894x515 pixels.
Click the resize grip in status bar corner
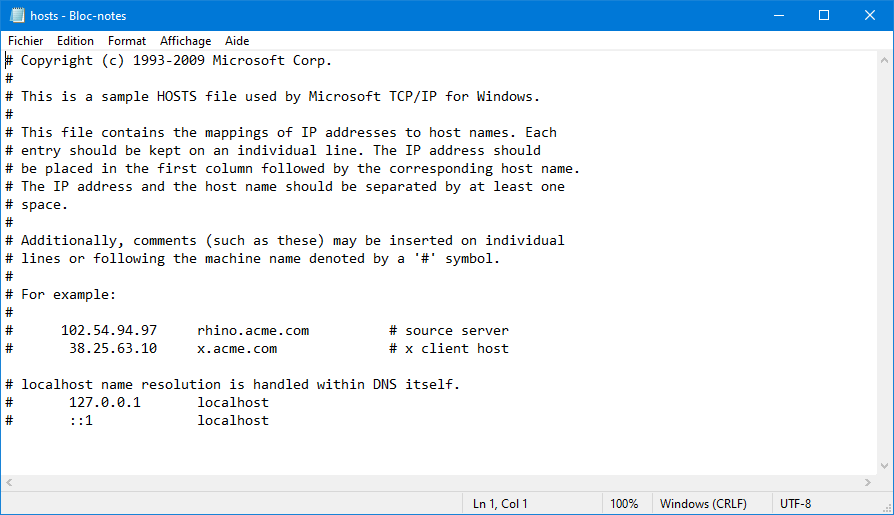pyautogui.click(x=887, y=508)
